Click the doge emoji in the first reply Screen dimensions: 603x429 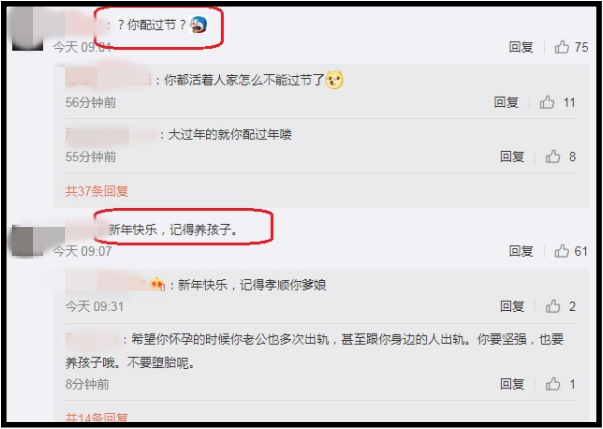(x=334, y=80)
